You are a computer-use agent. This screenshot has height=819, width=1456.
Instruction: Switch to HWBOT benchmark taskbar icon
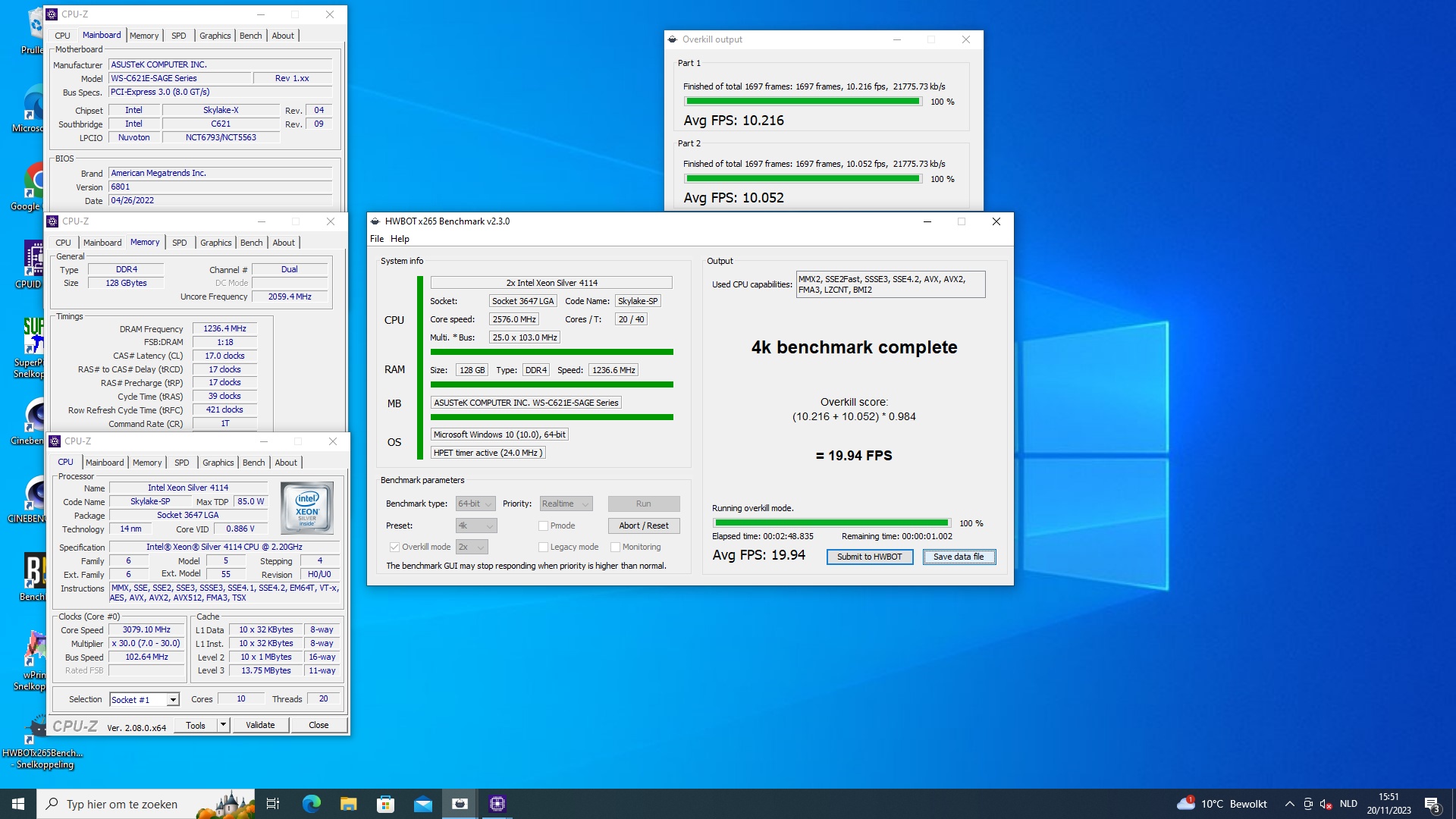pos(460,804)
